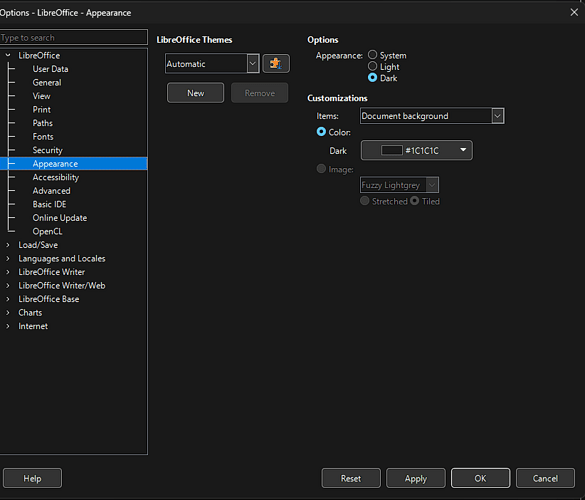Collapse the LibreOffice tree section
The image size is (585, 500).
pyautogui.click(x=8, y=55)
